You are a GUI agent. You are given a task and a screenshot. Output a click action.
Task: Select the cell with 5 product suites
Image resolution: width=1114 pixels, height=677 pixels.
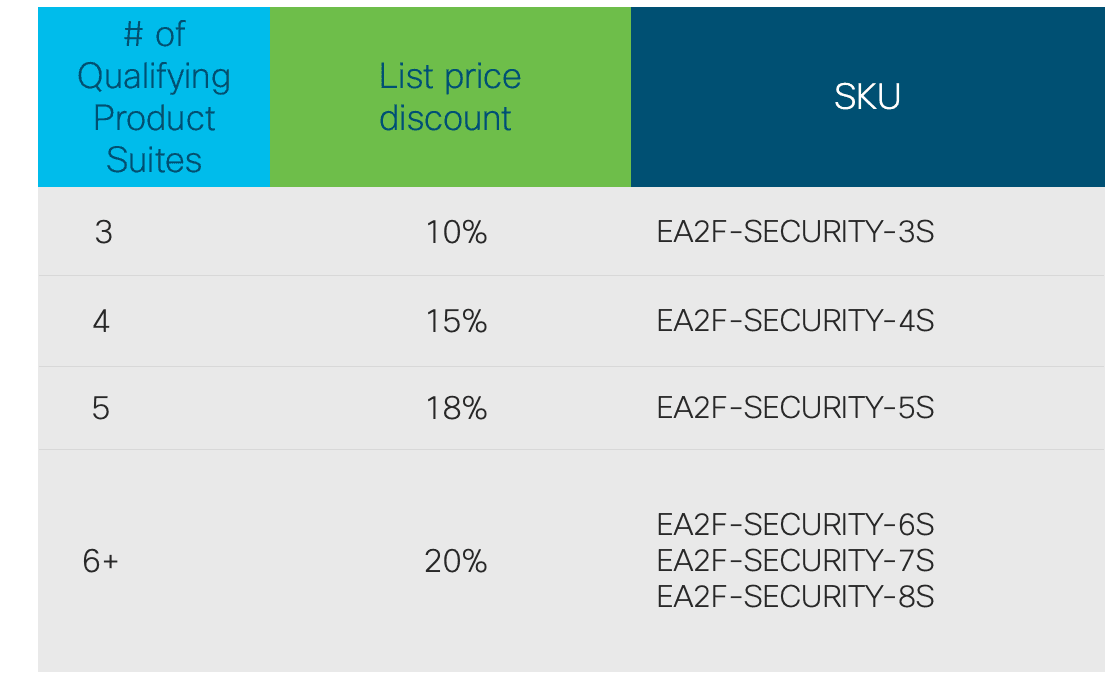(101, 408)
